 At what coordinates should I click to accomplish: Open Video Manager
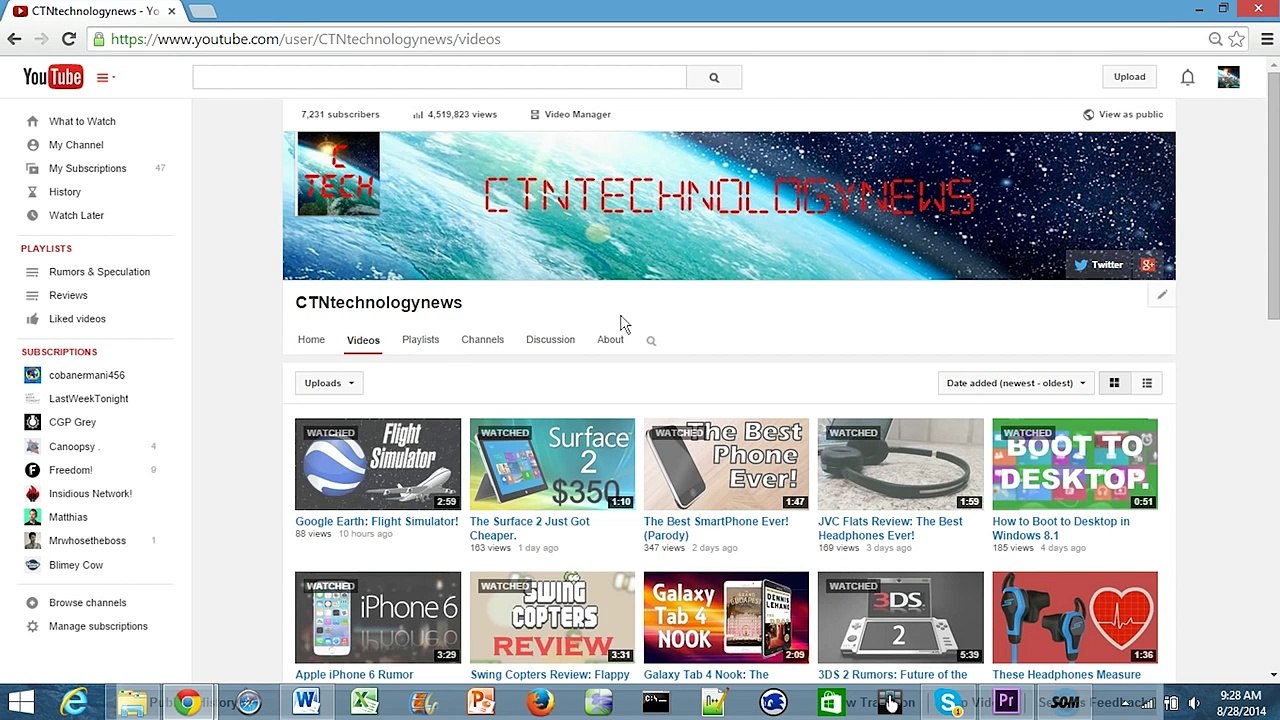pyautogui.click(x=570, y=114)
